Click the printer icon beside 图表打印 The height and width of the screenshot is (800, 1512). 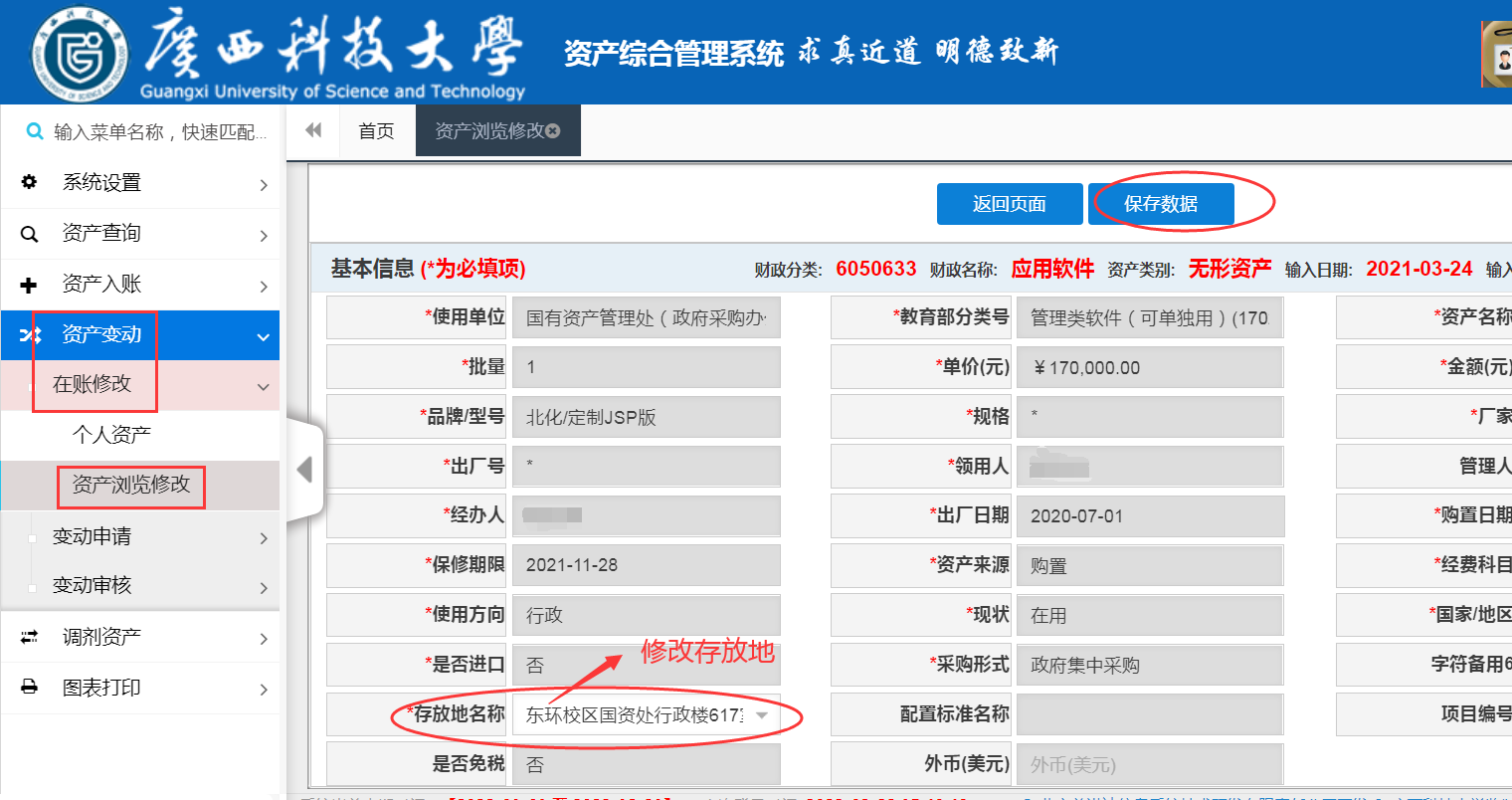pyautogui.click(x=29, y=688)
